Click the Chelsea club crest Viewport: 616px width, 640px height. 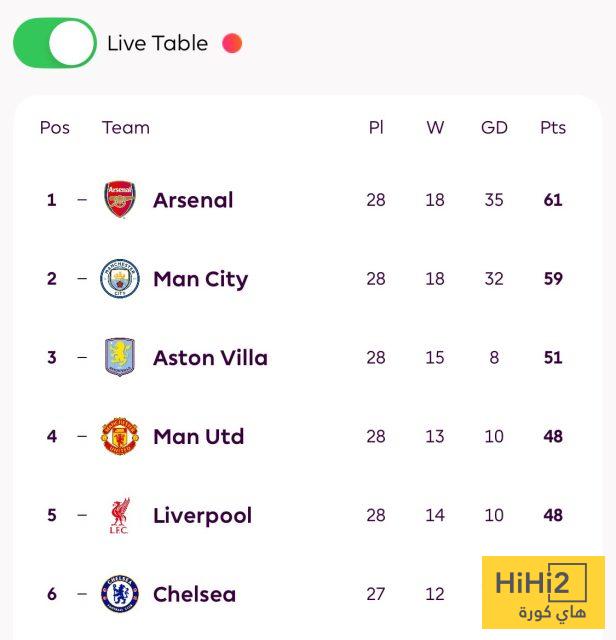coord(120,594)
